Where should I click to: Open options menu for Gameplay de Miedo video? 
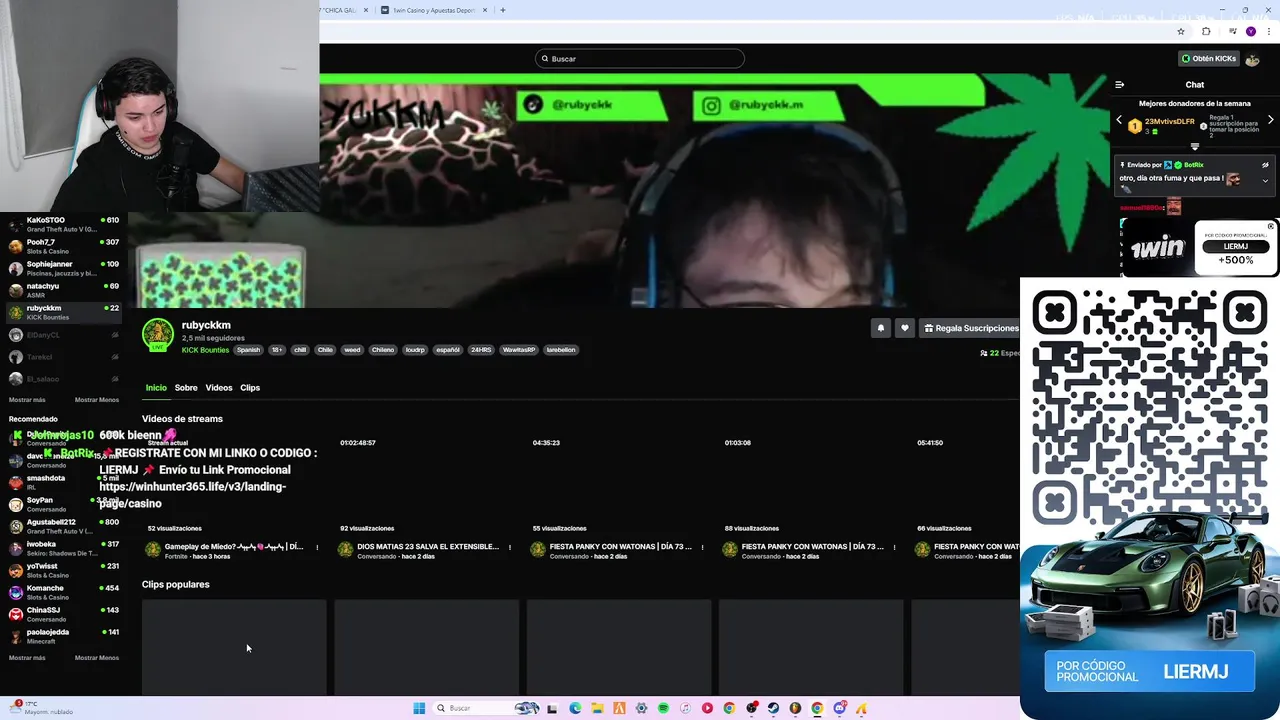[317, 547]
